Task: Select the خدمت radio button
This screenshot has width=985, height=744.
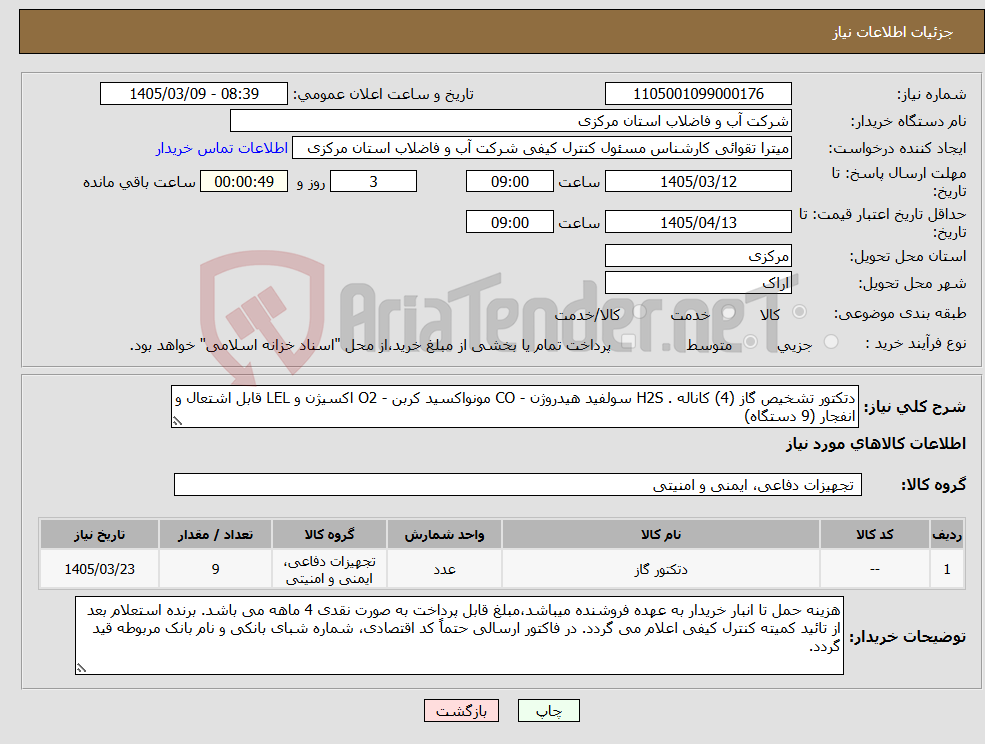Action: tap(729, 312)
